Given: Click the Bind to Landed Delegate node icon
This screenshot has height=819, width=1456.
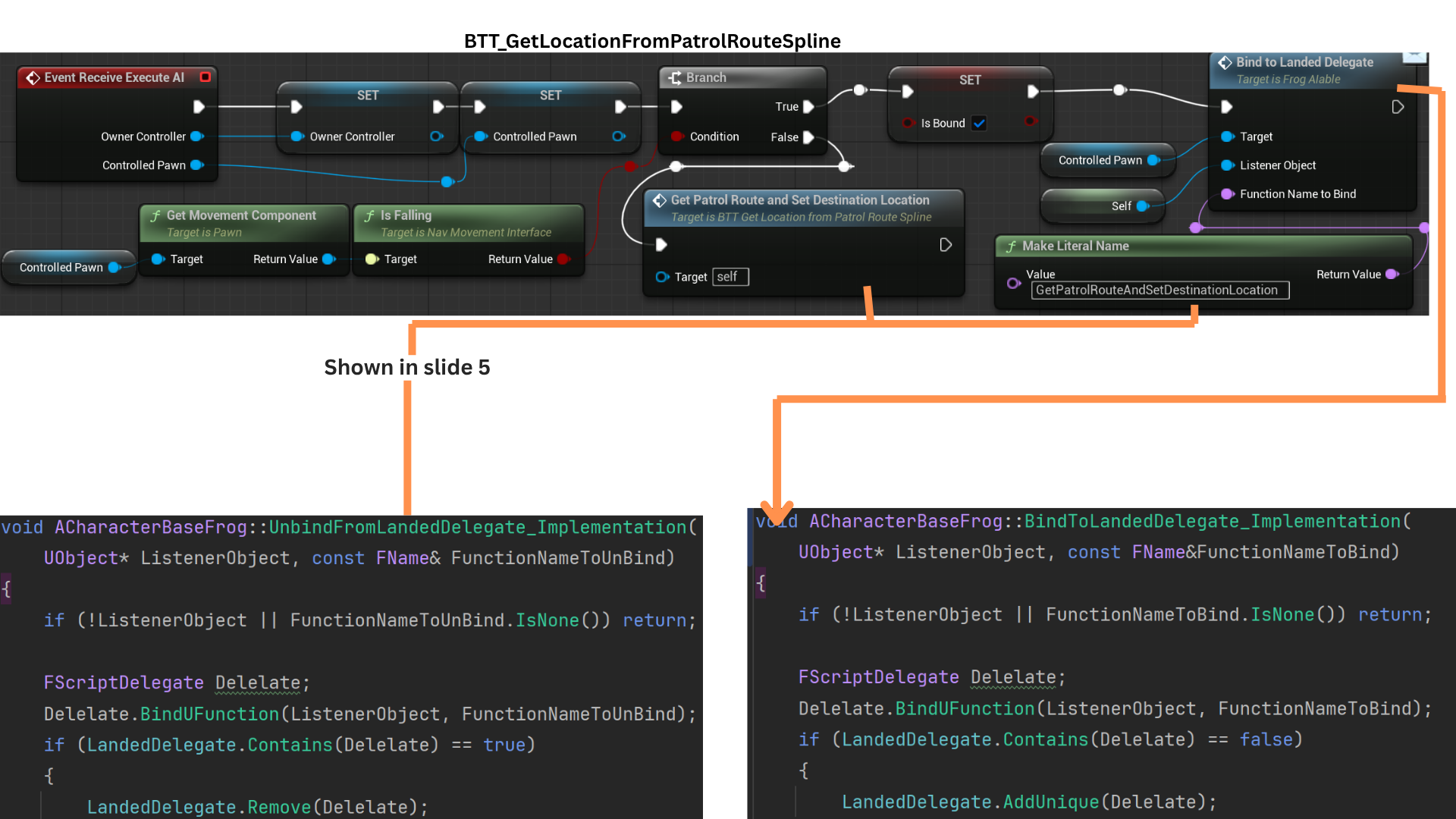Looking at the screenshot, I should (x=1225, y=62).
